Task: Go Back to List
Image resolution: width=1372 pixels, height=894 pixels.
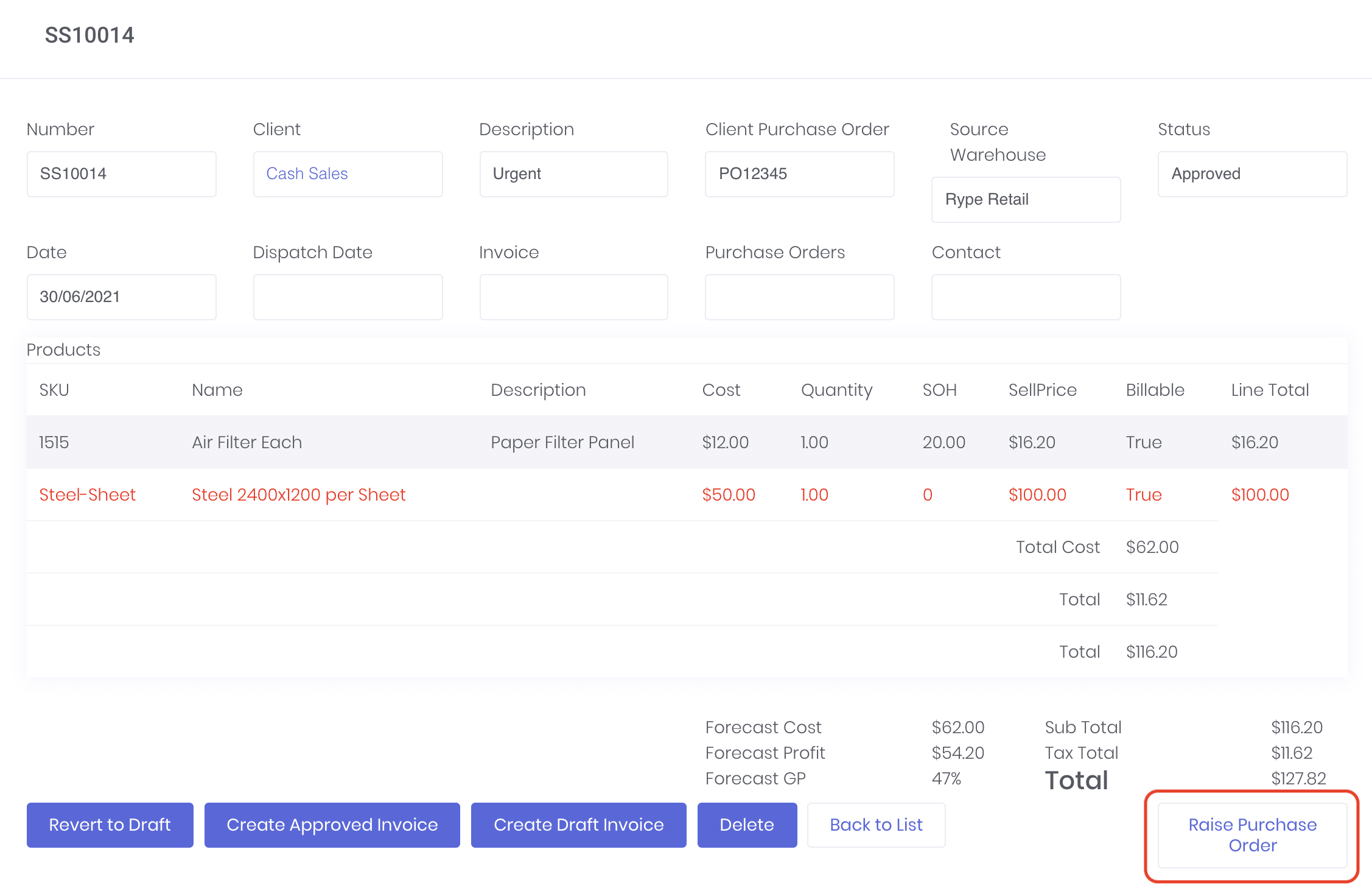Action: pos(876,825)
